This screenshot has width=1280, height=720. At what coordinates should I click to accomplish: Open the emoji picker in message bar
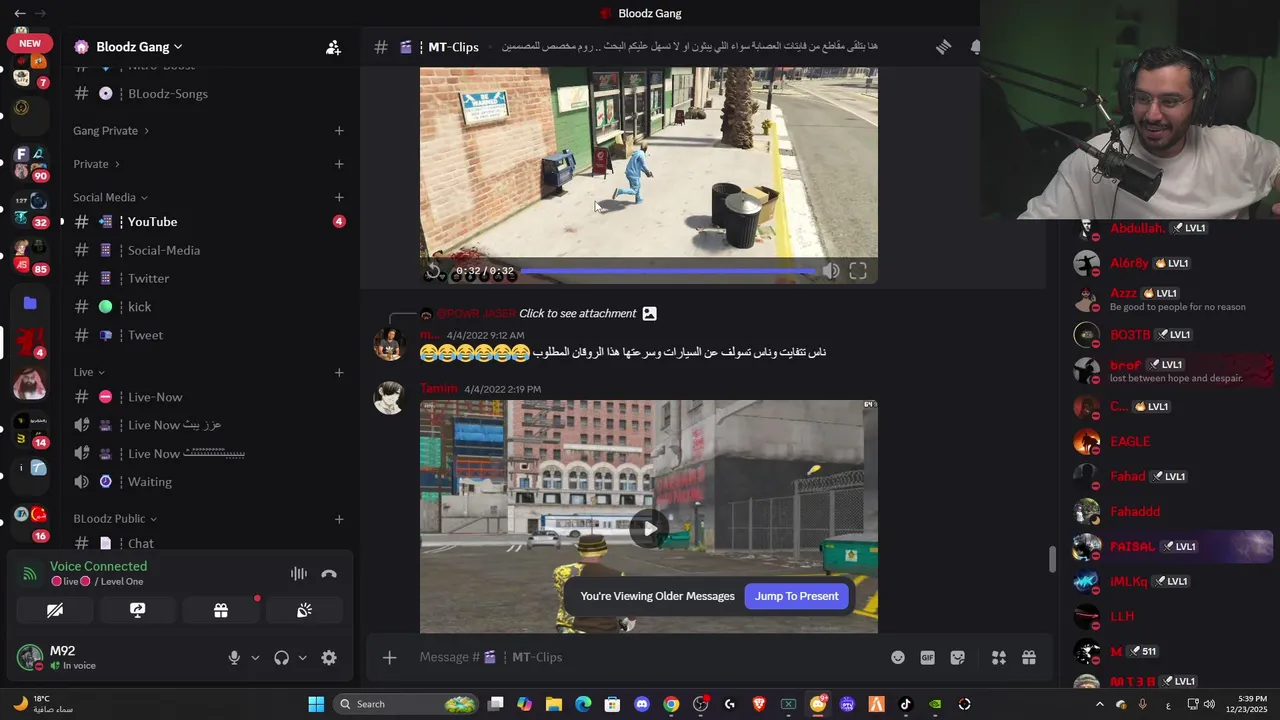pyautogui.click(x=898, y=657)
